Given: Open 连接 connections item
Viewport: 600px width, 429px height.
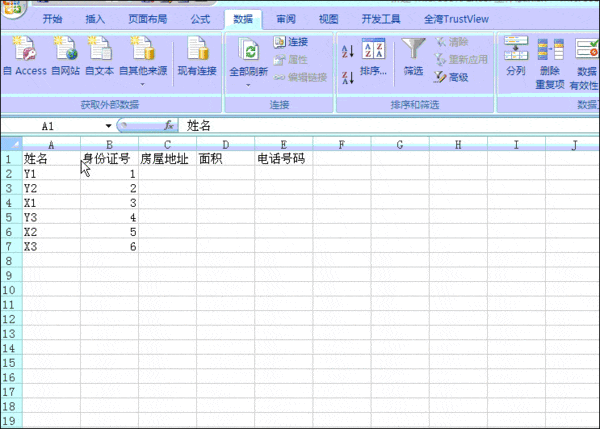Looking at the screenshot, I should [291, 42].
